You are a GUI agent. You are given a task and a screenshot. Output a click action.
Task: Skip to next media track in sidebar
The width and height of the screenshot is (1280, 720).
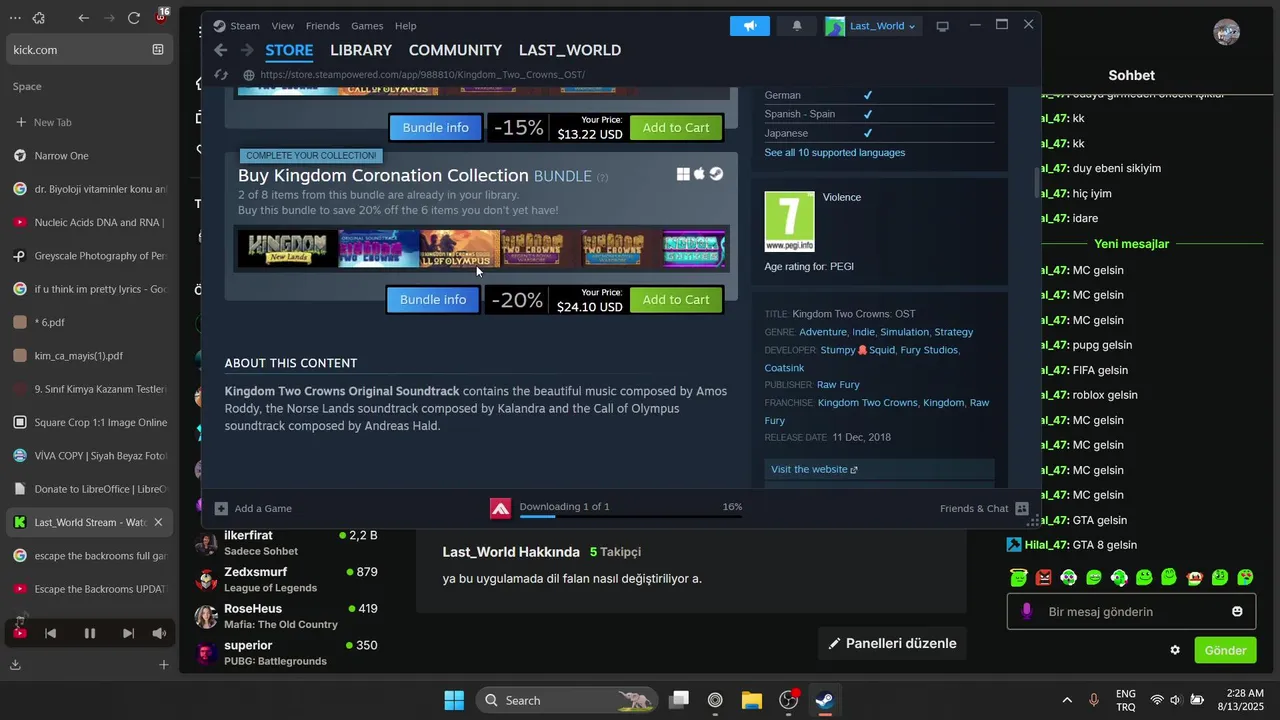pyautogui.click(x=128, y=633)
